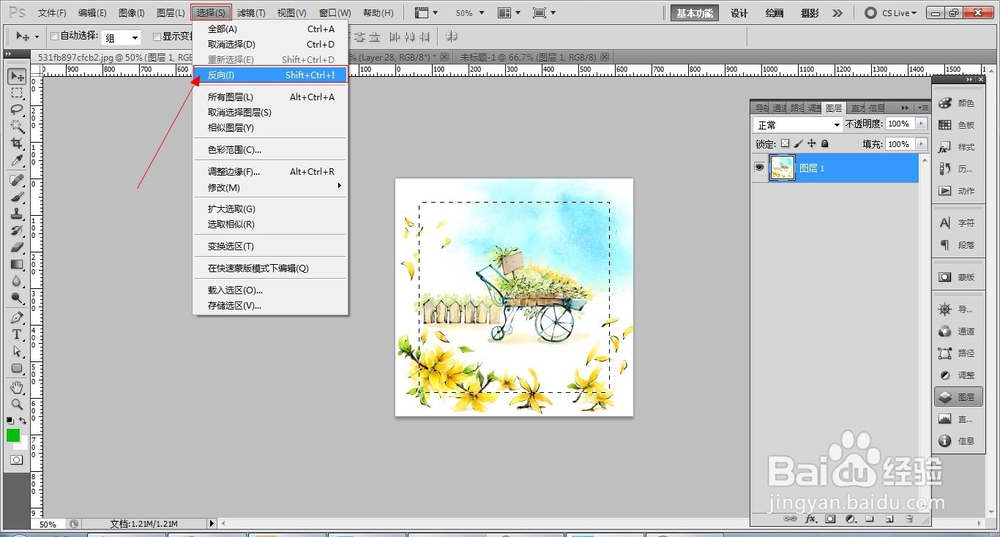Hide 图层 1 with eye icon
The width and height of the screenshot is (1000, 537).
click(760, 168)
